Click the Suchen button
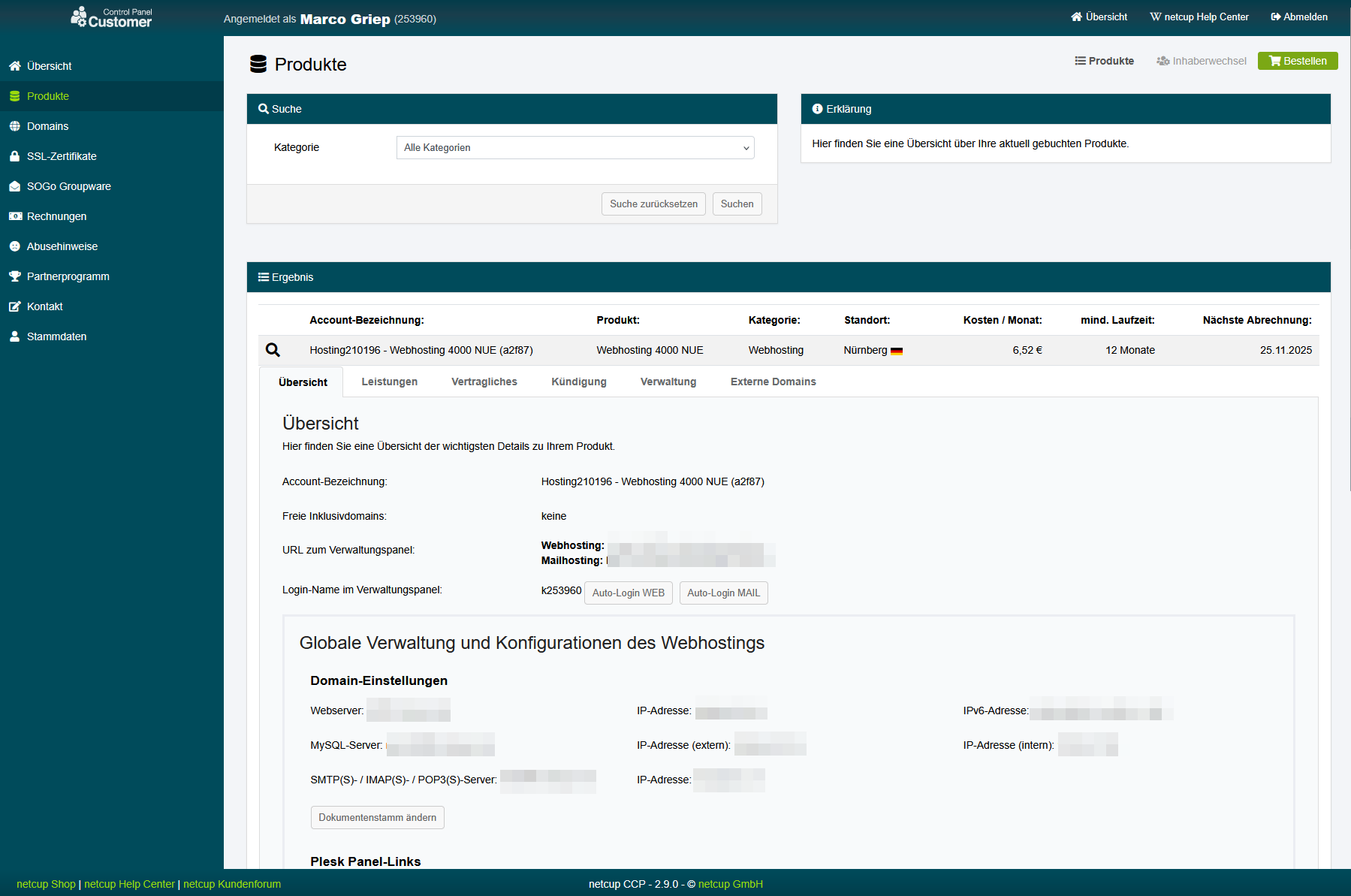Screen dimensions: 1351x896 point(737,204)
